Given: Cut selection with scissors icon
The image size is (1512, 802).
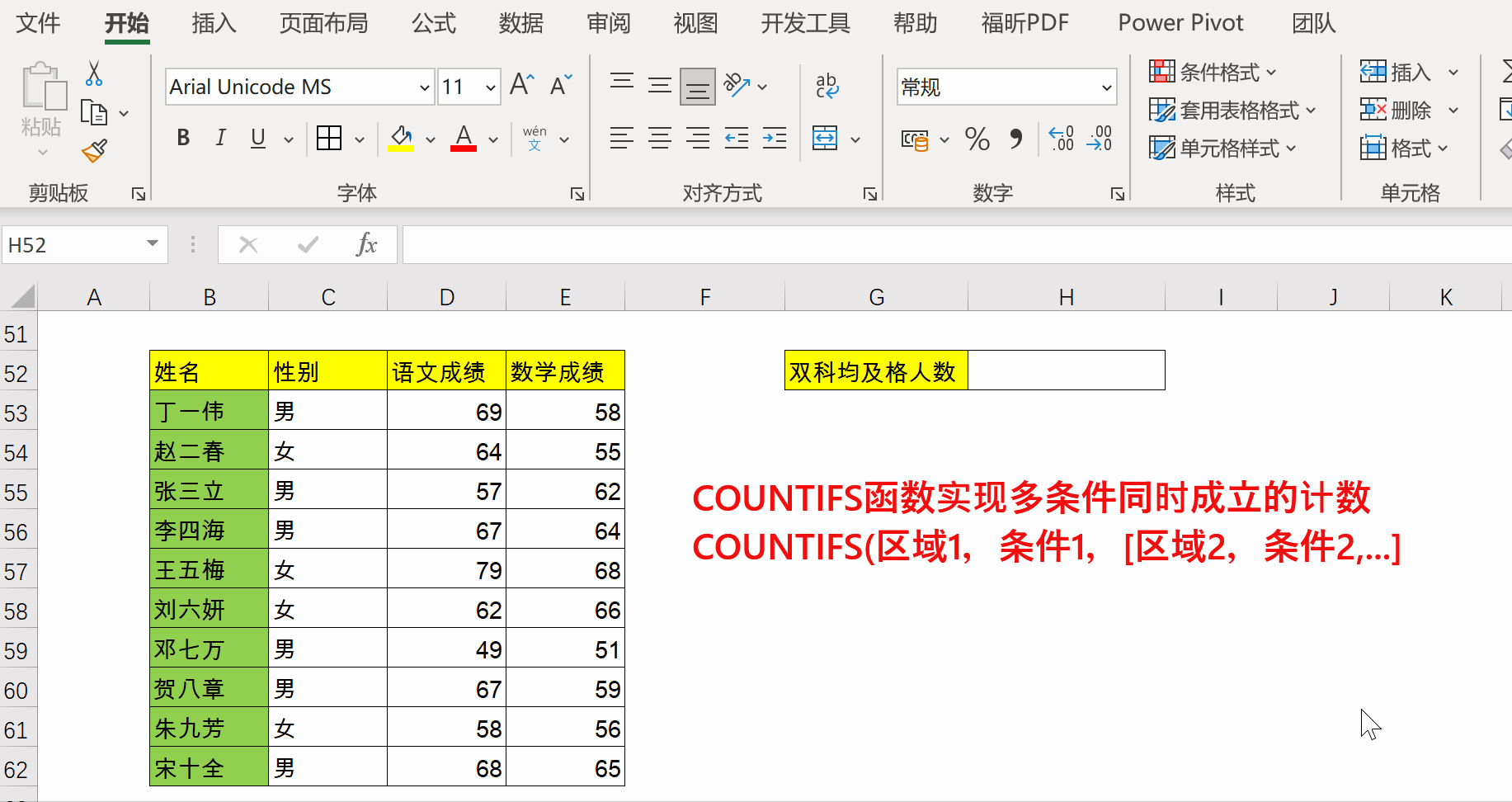Looking at the screenshot, I should (93, 74).
